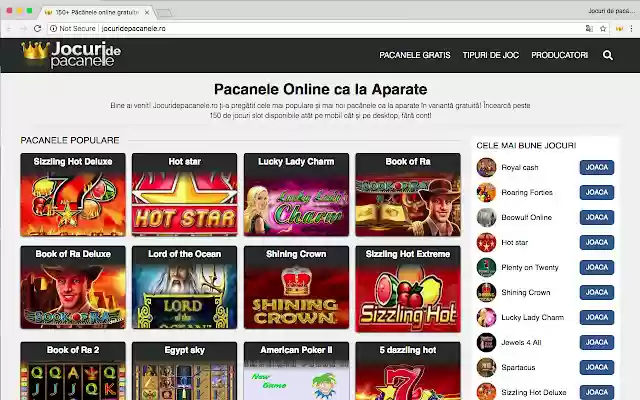Screen dimensions: 640x400
Task: Open the Hot star game card
Action: tap(184, 195)
